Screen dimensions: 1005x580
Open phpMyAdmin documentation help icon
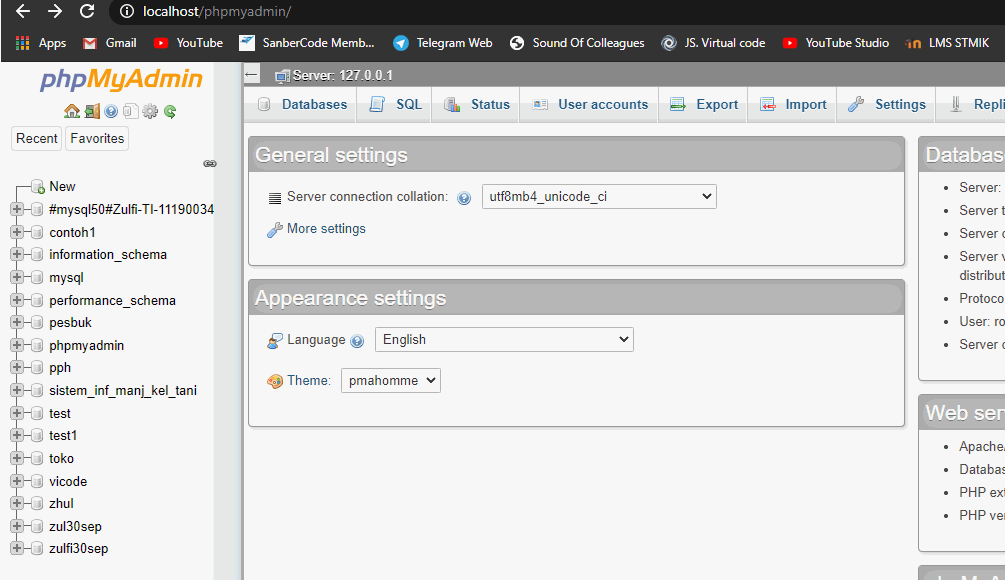click(112, 112)
